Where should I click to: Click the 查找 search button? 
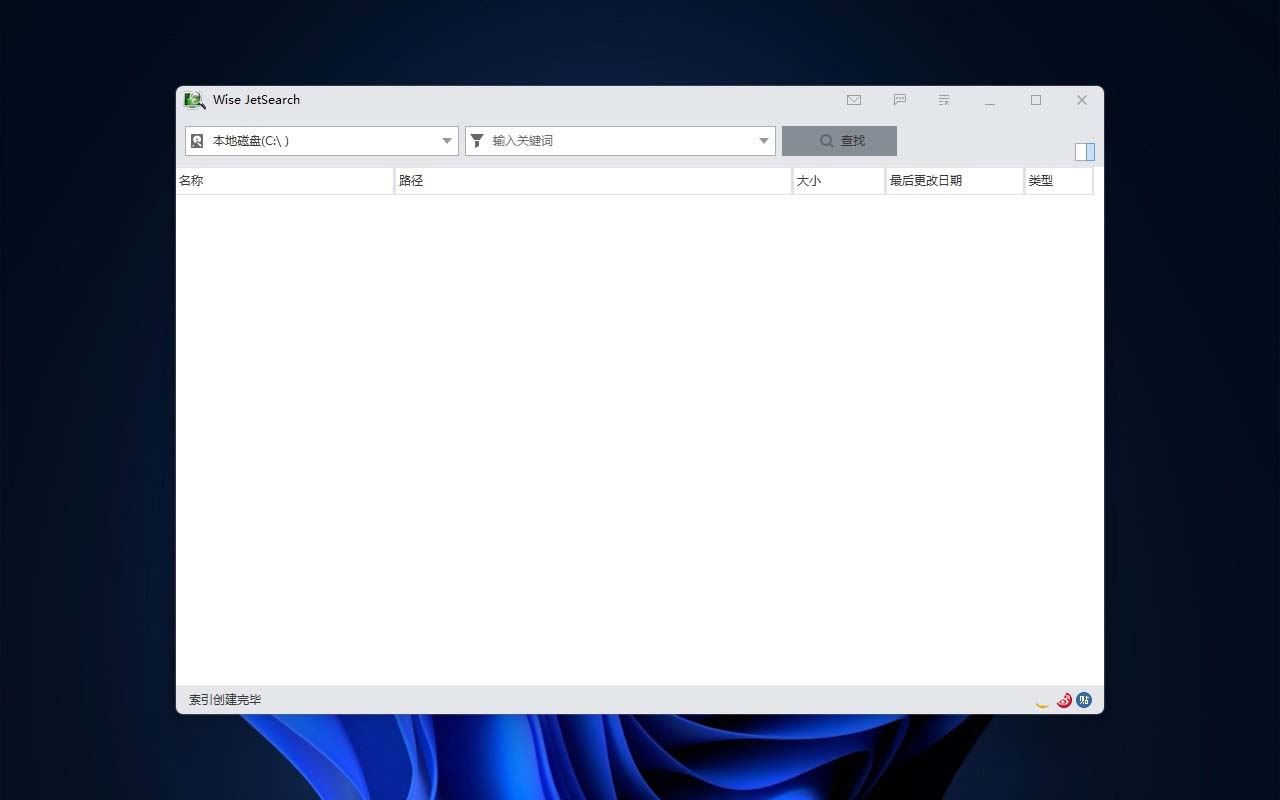[x=839, y=141]
